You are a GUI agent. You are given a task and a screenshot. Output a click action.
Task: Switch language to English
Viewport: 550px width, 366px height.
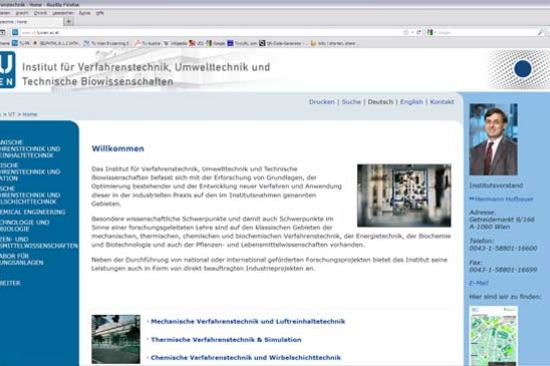411,102
